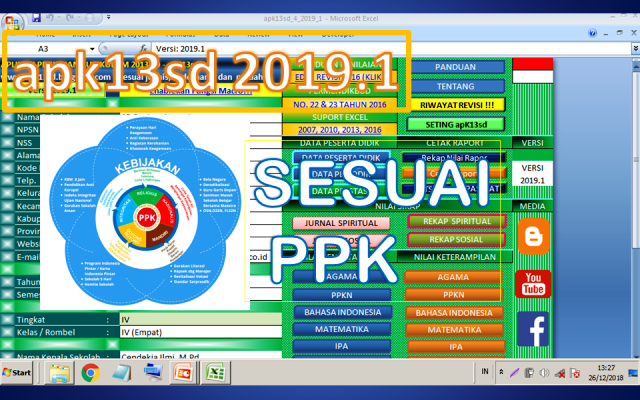640x400 pixels.
Task: Click the NILAI KETERAMPILAN header
Action: (455, 257)
